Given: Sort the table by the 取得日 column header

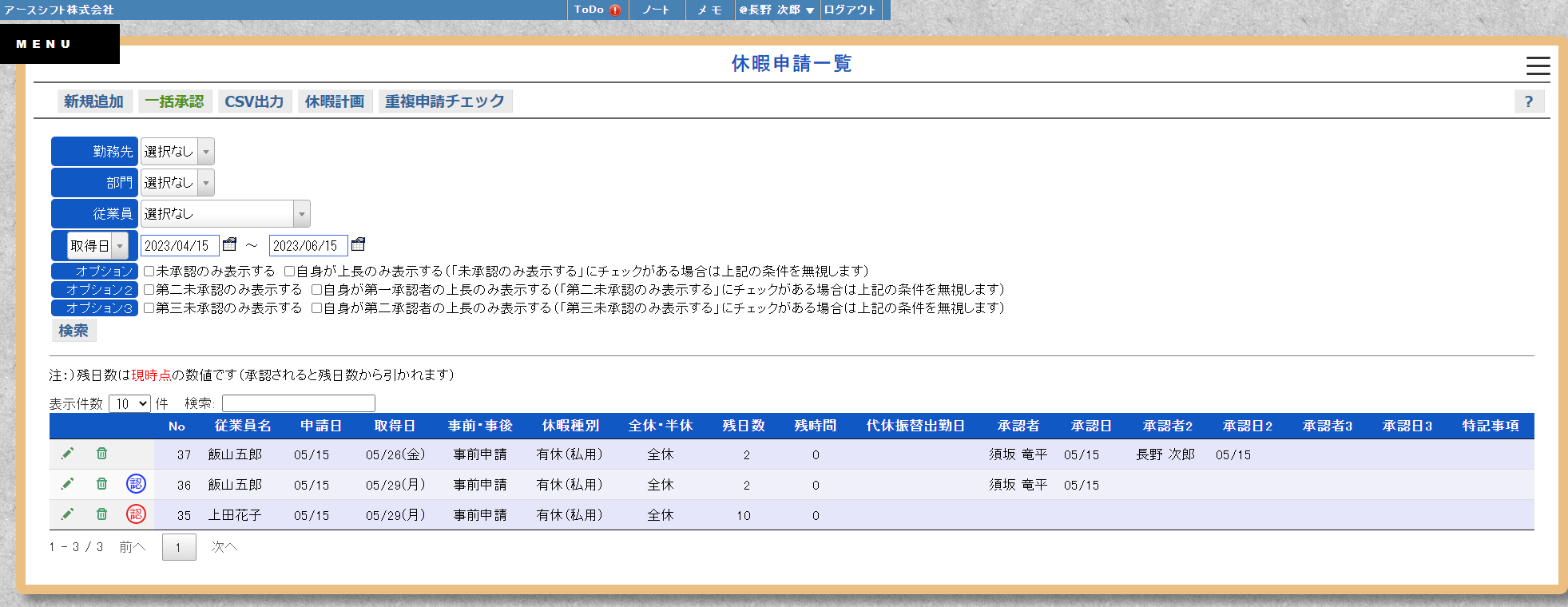Looking at the screenshot, I should 395,426.
